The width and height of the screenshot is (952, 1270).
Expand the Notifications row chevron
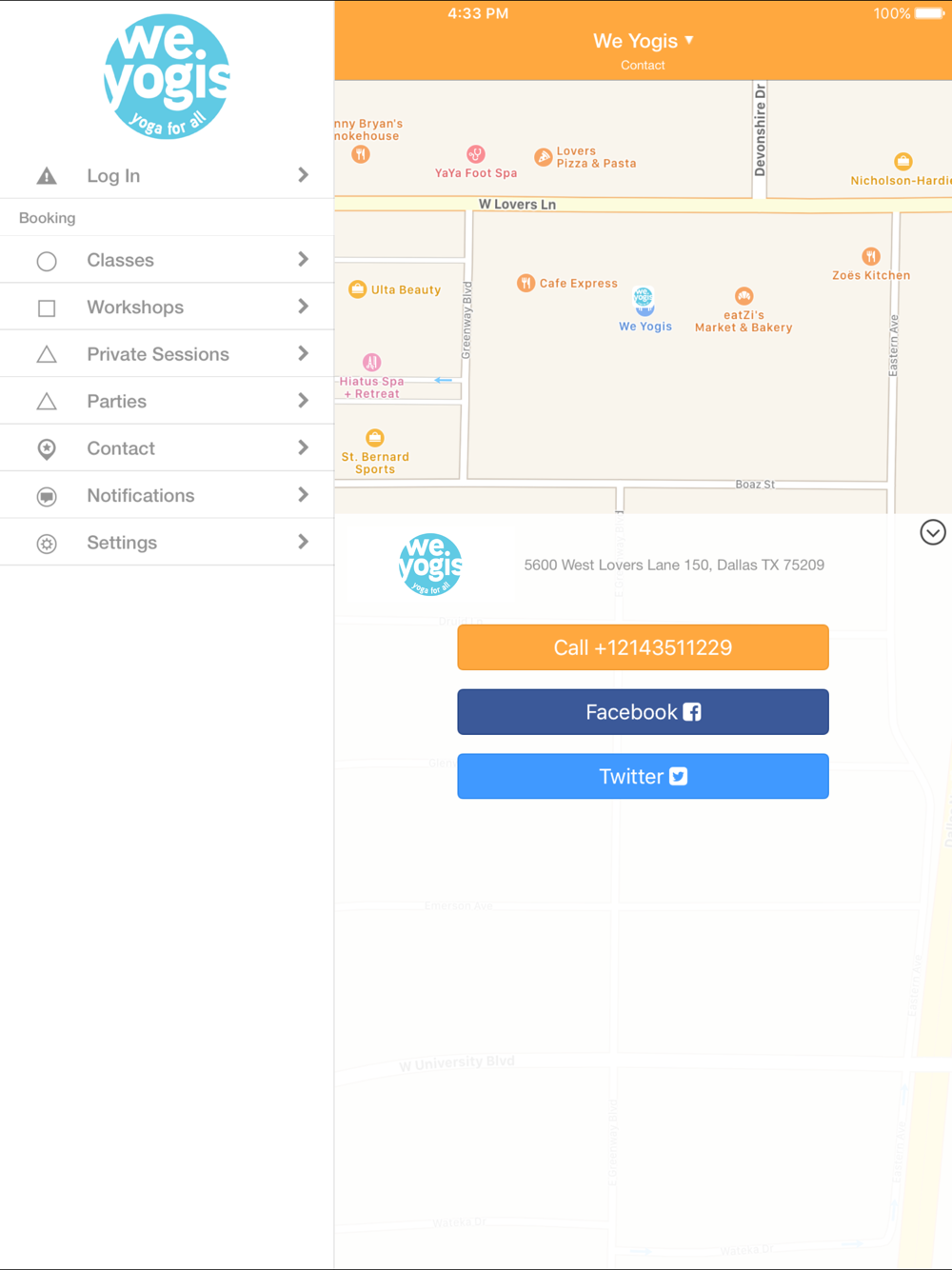tap(303, 495)
